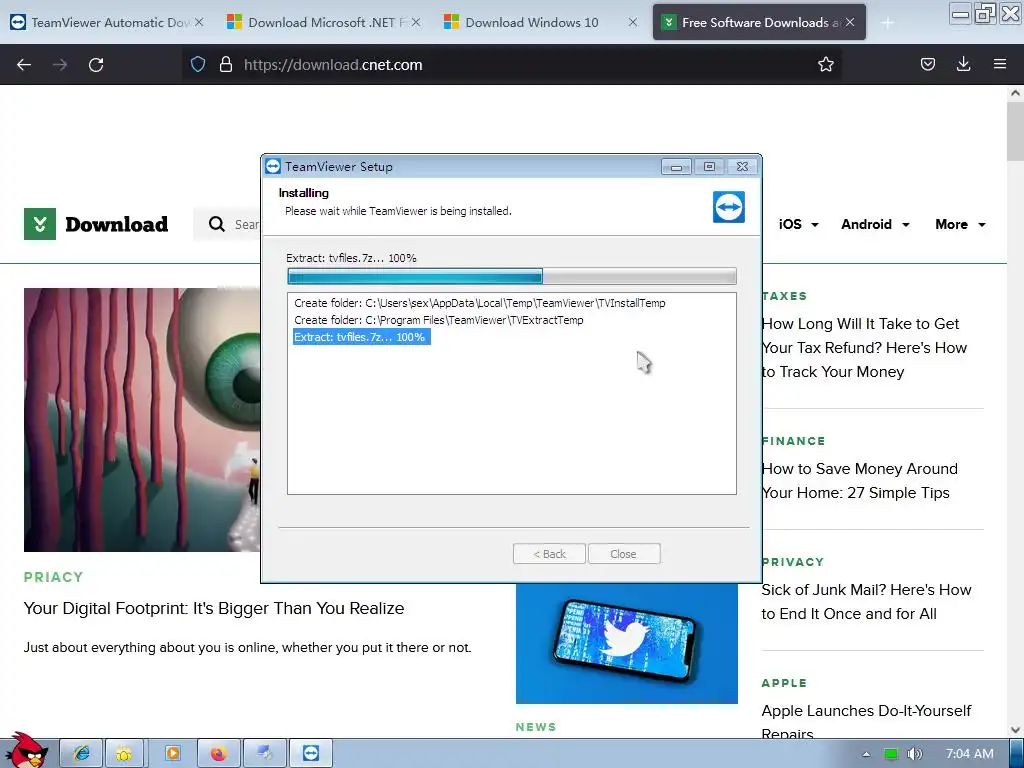Click the green CNET Download logo icon

[40, 224]
